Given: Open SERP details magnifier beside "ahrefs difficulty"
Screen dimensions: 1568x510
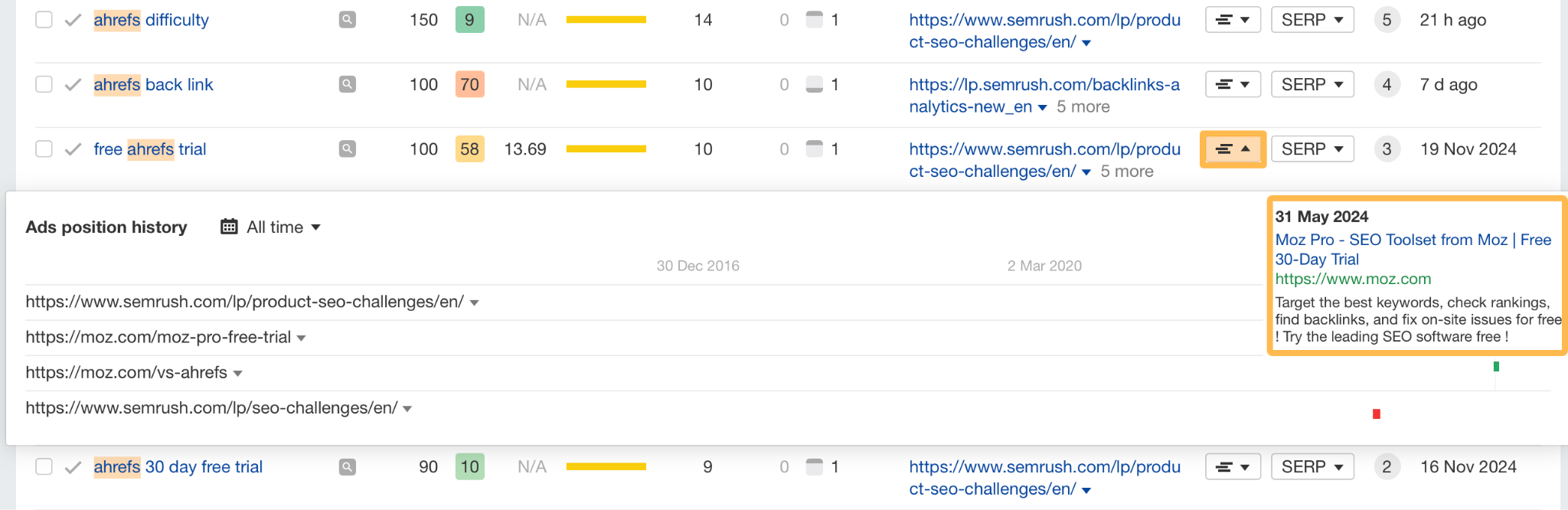Looking at the screenshot, I should coord(347,19).
